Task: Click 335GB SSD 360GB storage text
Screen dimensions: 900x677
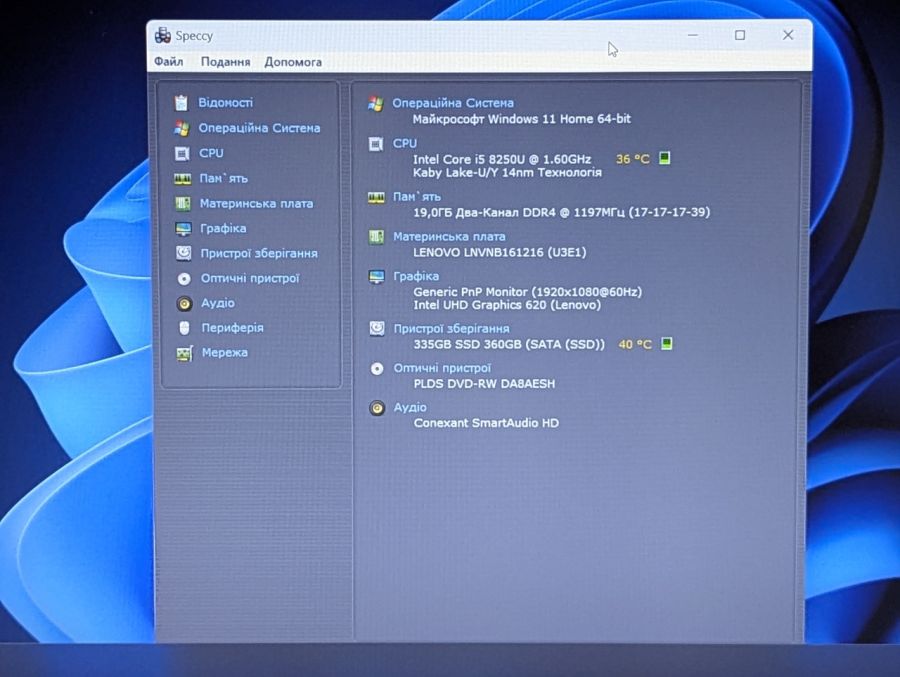Action: click(x=509, y=345)
